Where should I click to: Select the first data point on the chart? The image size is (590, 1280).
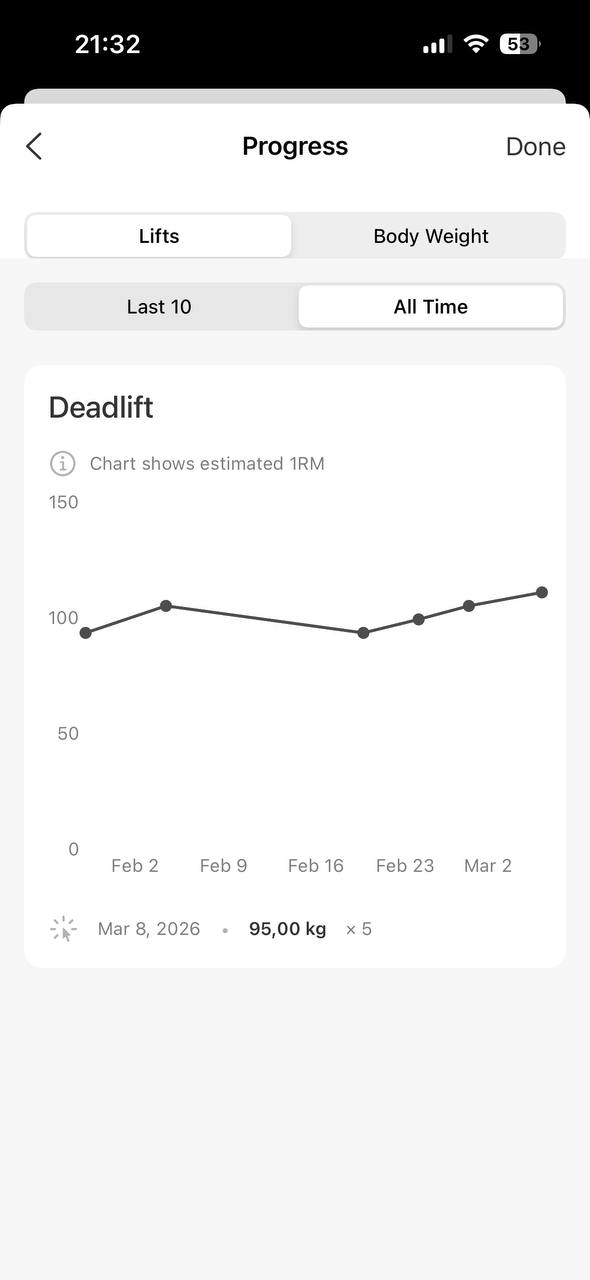click(x=87, y=632)
